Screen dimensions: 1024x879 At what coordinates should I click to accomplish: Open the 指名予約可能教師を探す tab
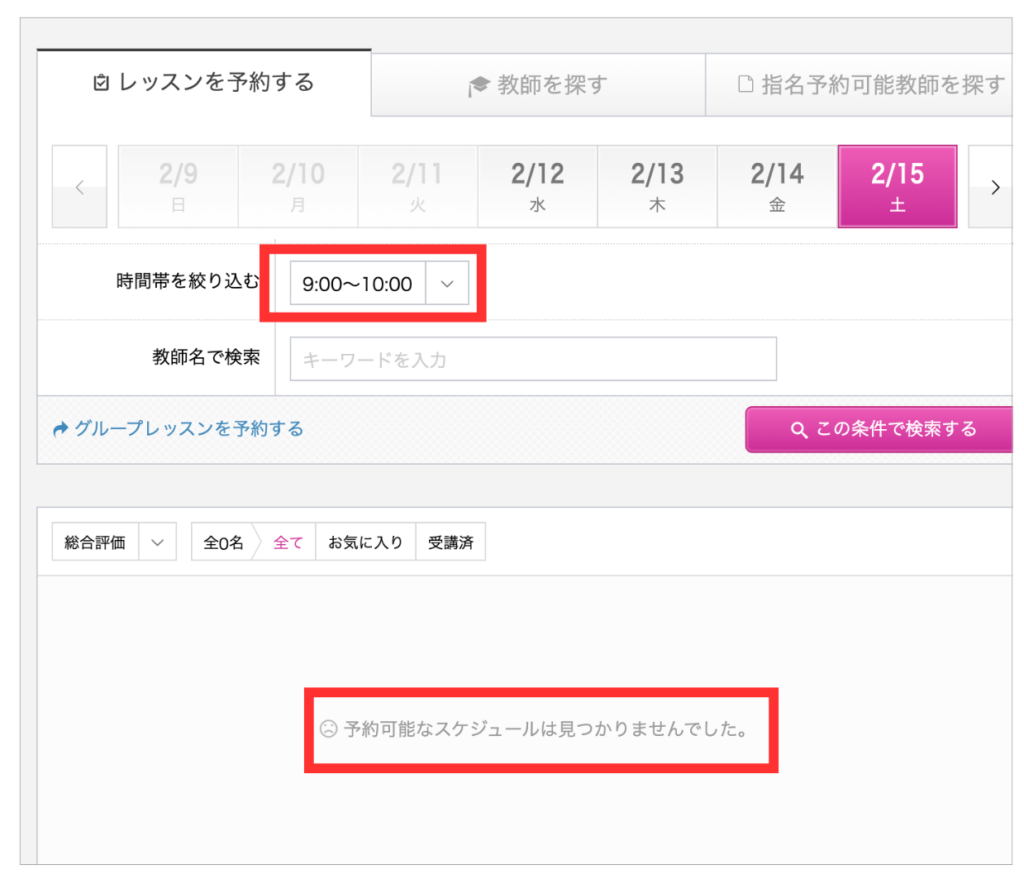[859, 85]
